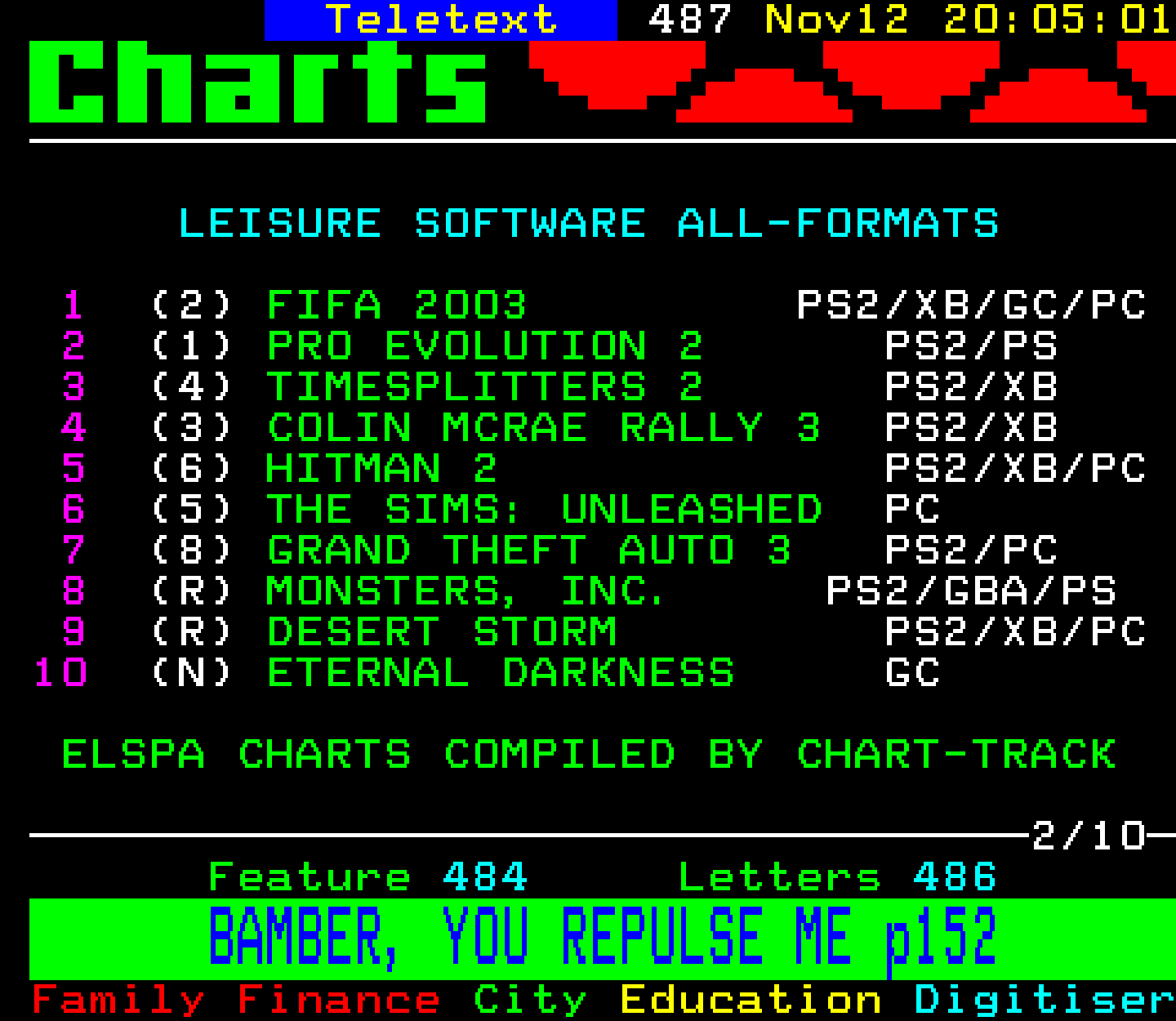The height and width of the screenshot is (1021, 1176).
Task: Click the Teletext label in the blue header
Action: click(x=441, y=20)
